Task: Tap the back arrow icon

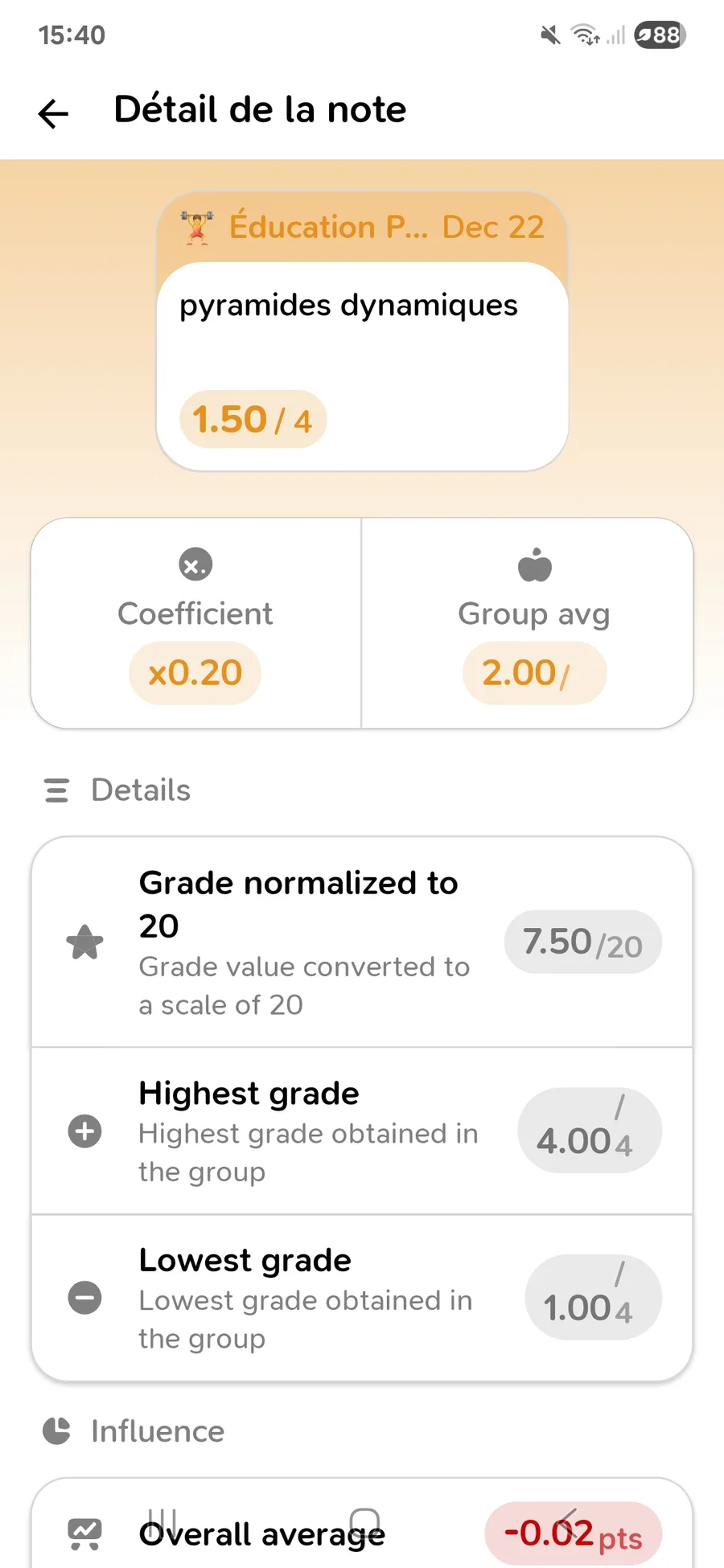Action: [x=54, y=113]
